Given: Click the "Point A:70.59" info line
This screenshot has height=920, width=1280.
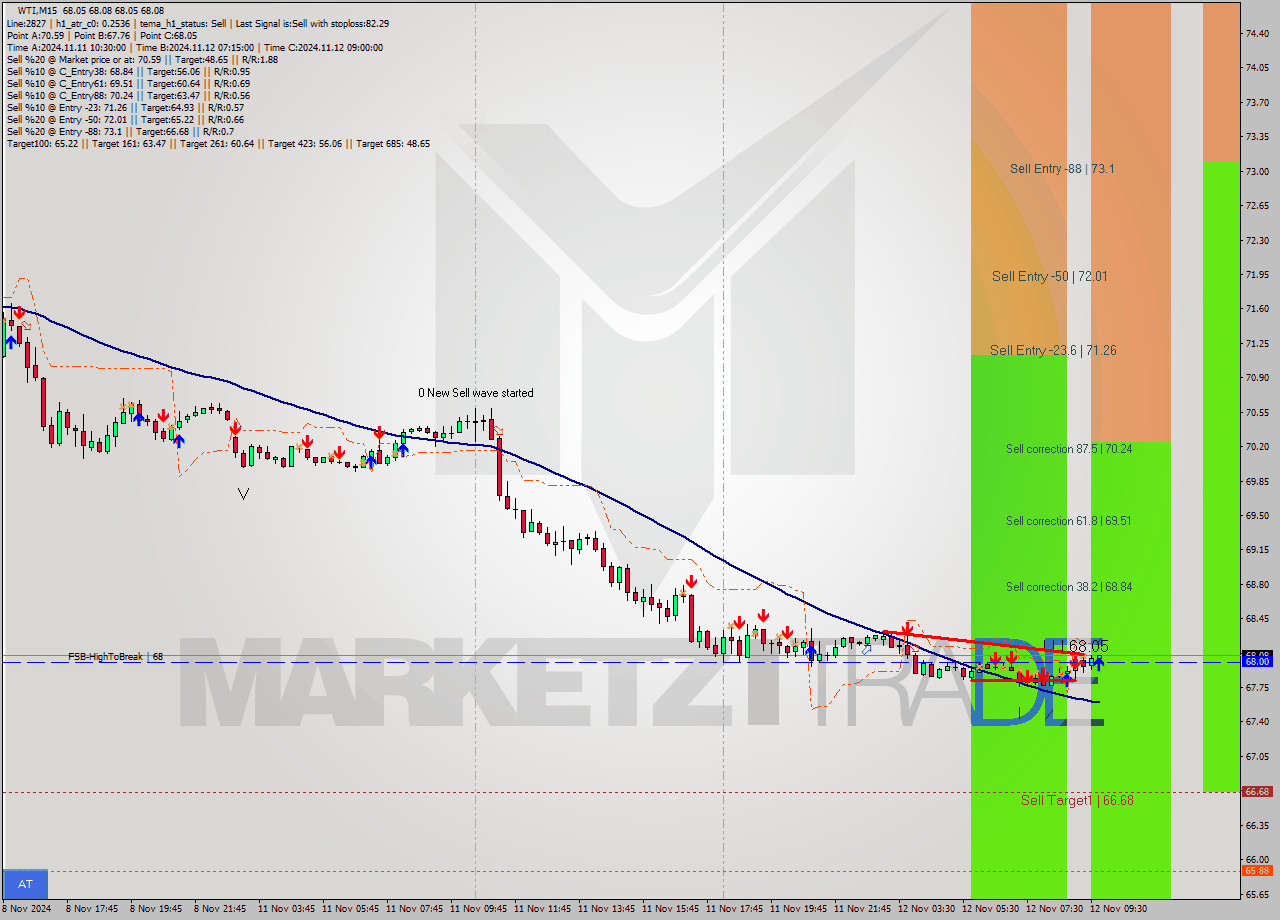Looking at the screenshot, I should (x=102, y=35).
